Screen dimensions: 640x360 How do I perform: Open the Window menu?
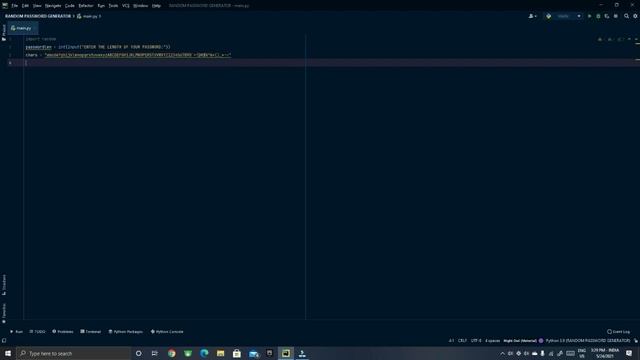(x=140, y=6)
